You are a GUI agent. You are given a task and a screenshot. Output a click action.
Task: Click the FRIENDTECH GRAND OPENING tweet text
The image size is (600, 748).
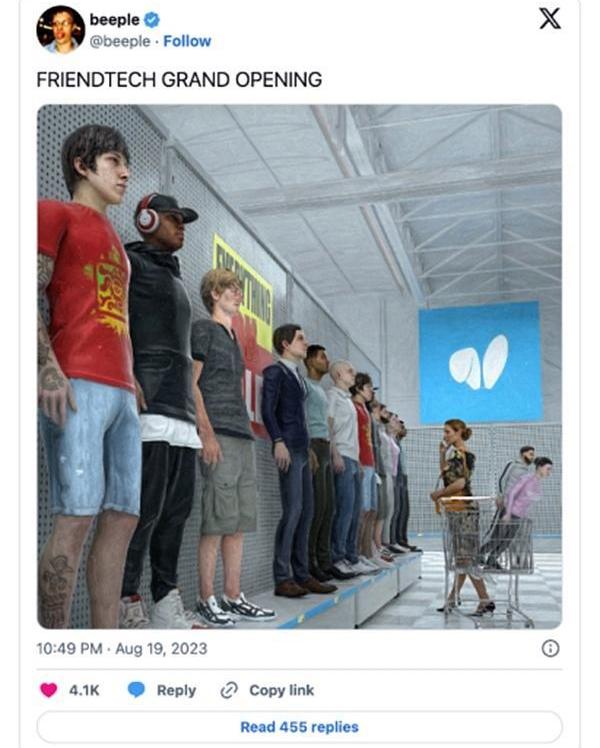click(179, 80)
